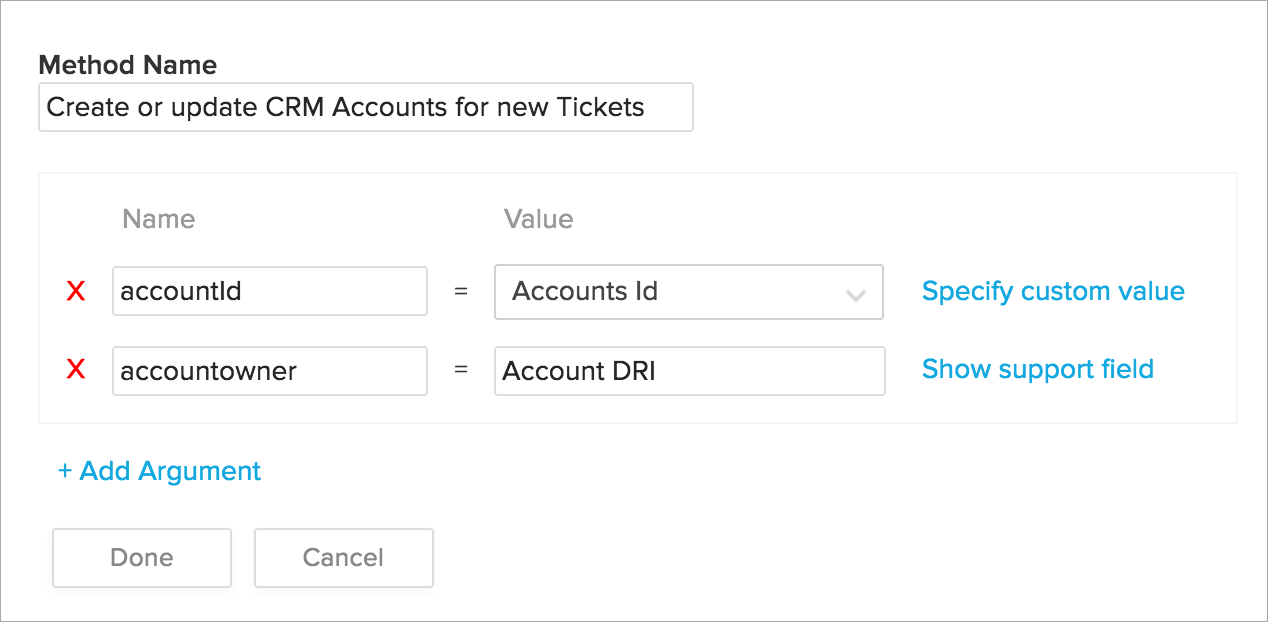1268x622 pixels.
Task: Click the plus sign before Add Argument
Action: coord(65,471)
